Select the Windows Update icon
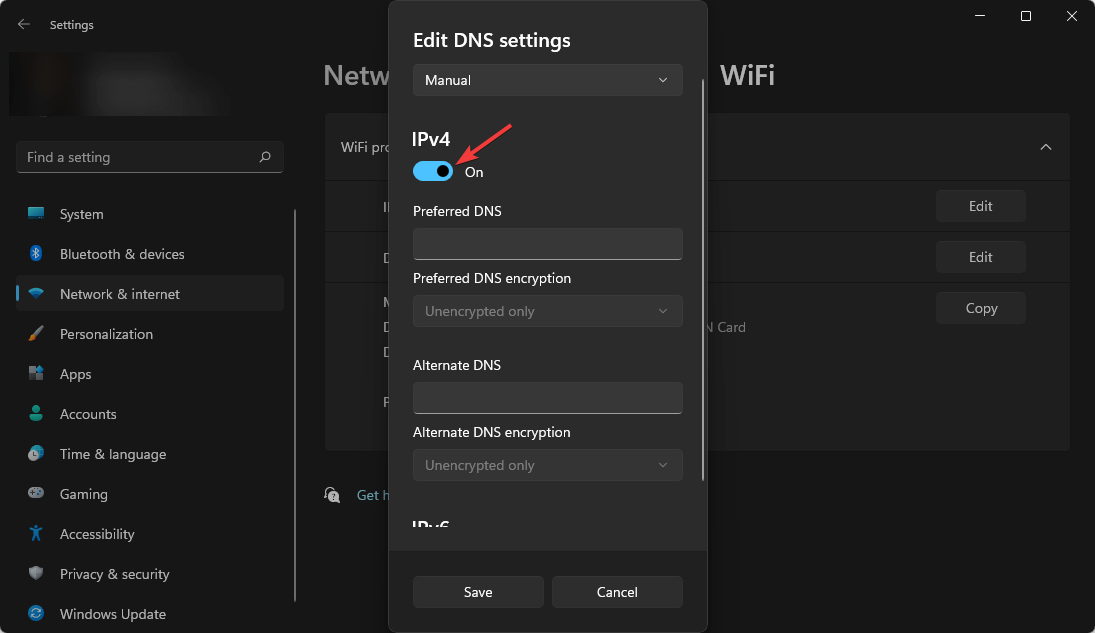The image size is (1095, 633). (x=36, y=613)
